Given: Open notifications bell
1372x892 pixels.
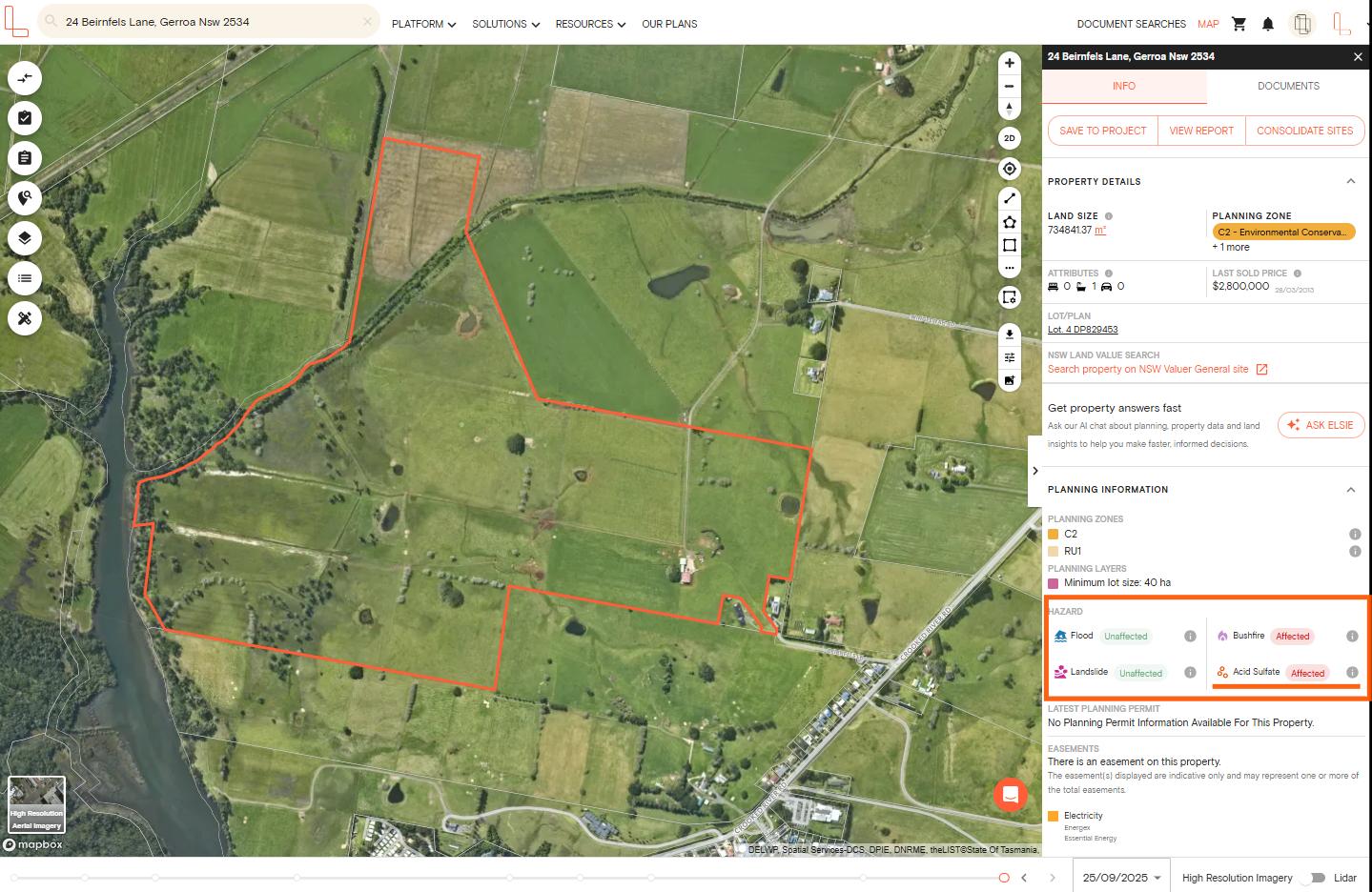Looking at the screenshot, I should [1267, 24].
